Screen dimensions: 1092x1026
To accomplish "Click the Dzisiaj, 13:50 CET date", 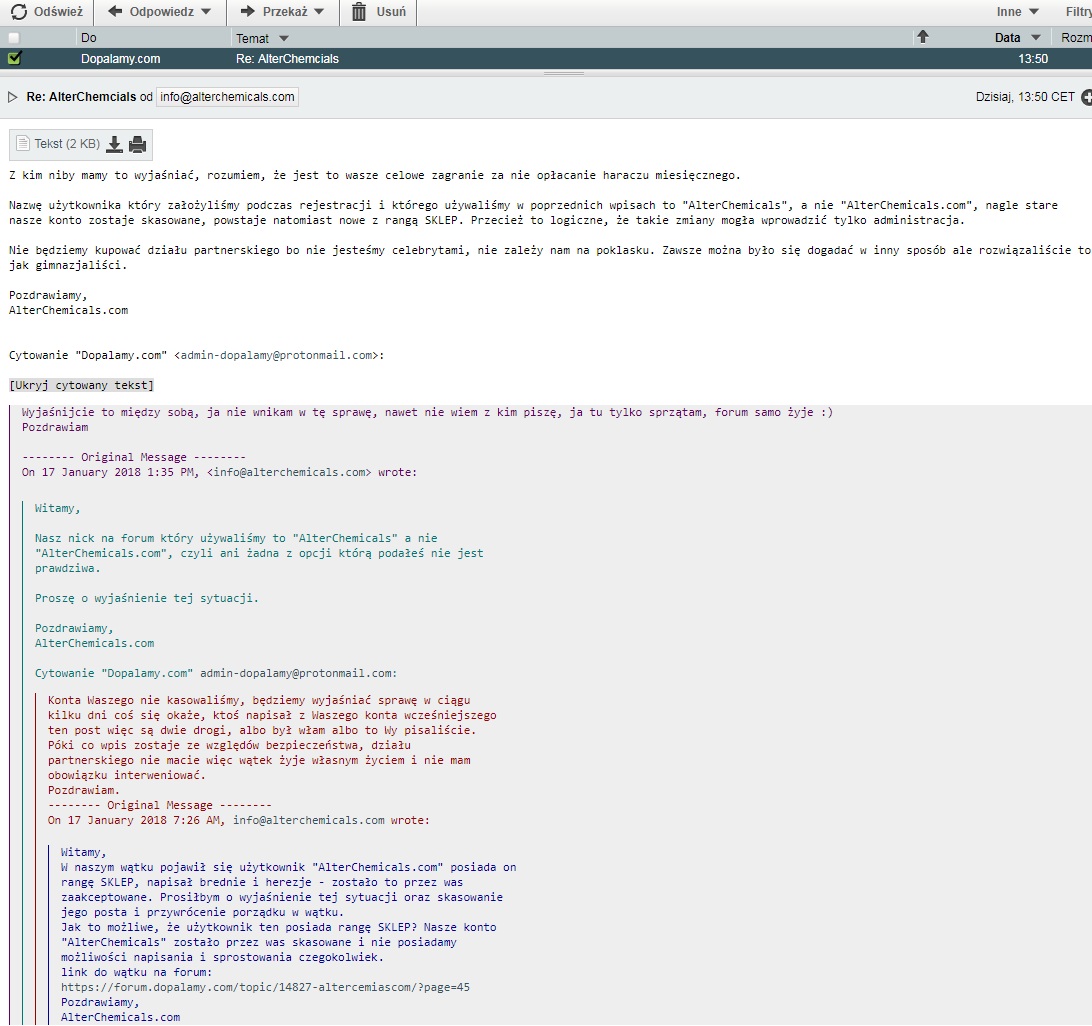I will click(x=1025, y=97).
